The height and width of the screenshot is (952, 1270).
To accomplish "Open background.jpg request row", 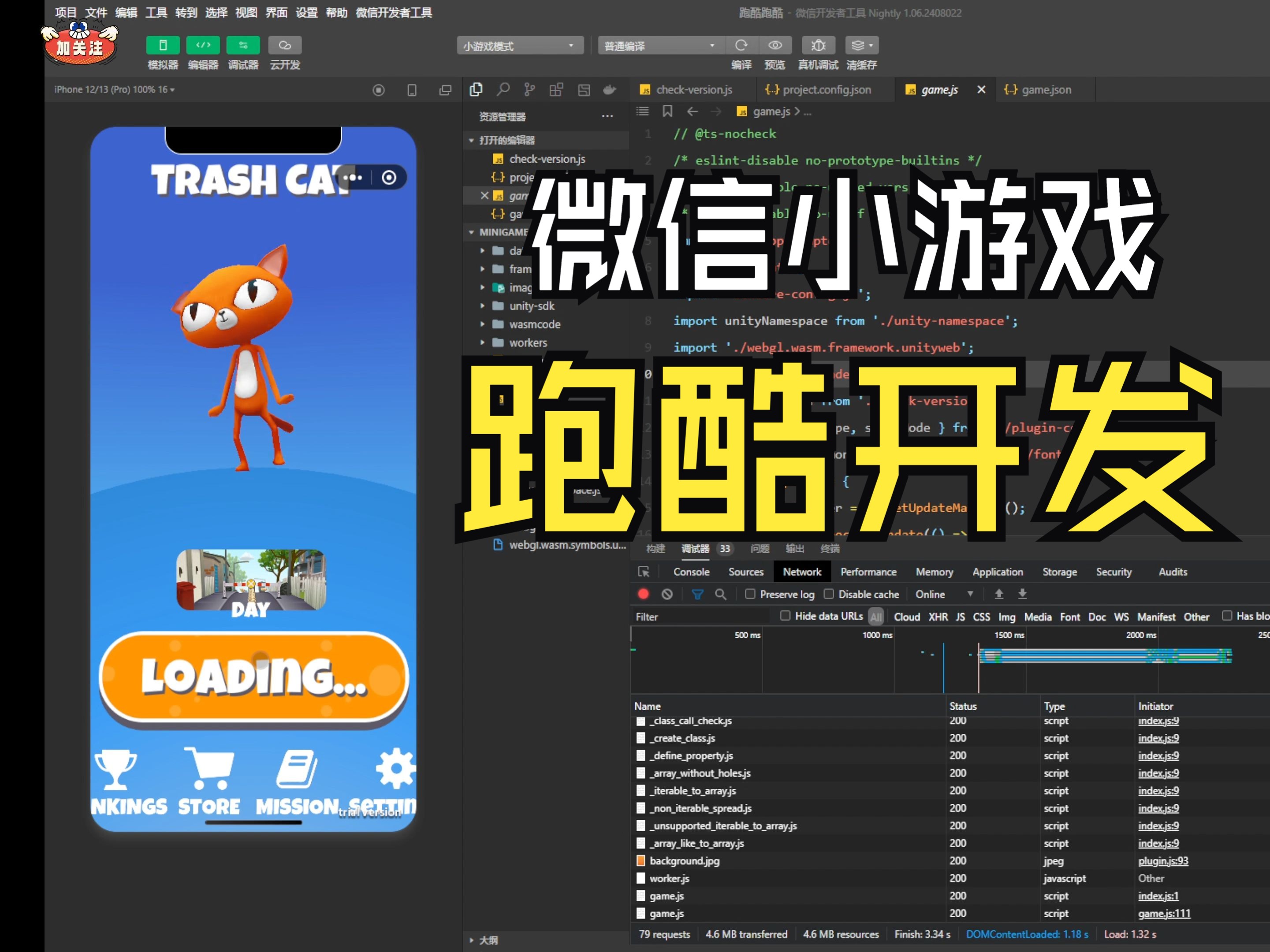I will pyautogui.click(x=950, y=861).
